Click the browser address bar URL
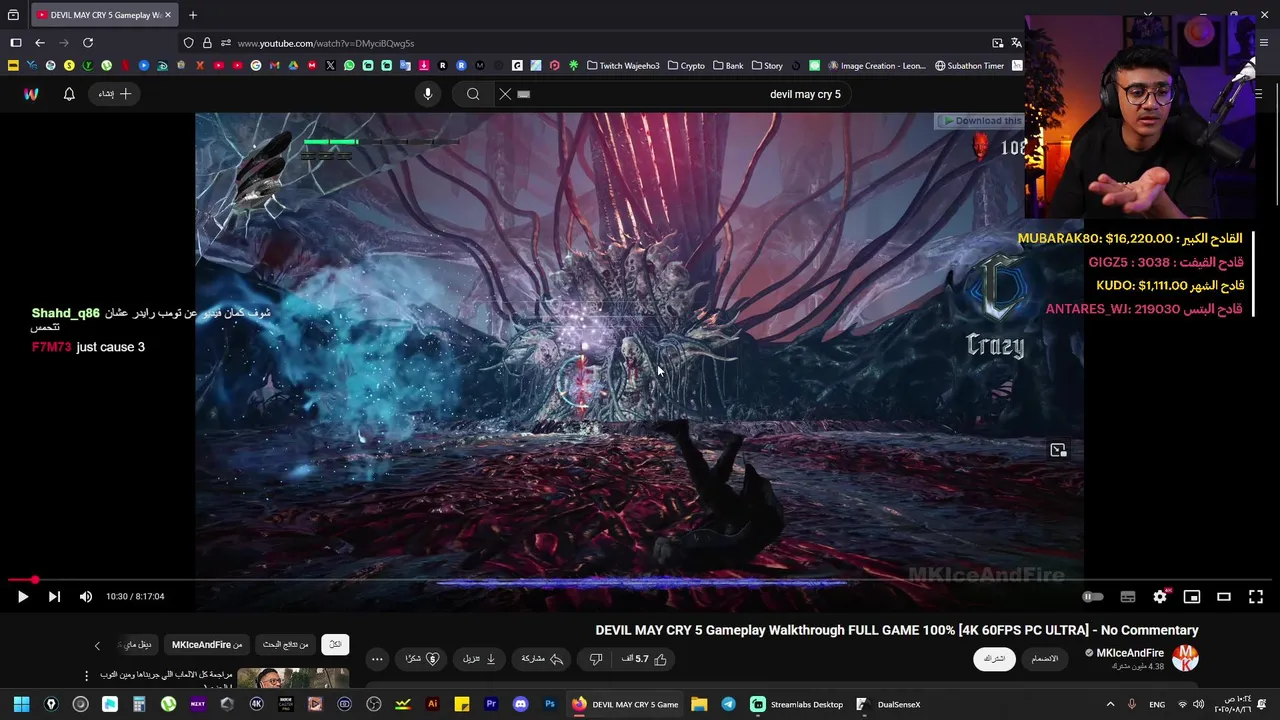Viewport: 1280px width, 720px height. (x=326, y=43)
